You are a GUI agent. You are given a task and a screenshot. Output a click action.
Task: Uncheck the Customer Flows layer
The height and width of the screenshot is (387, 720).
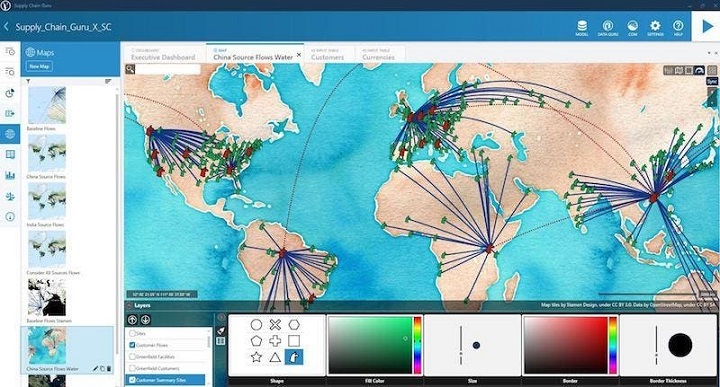pos(132,345)
